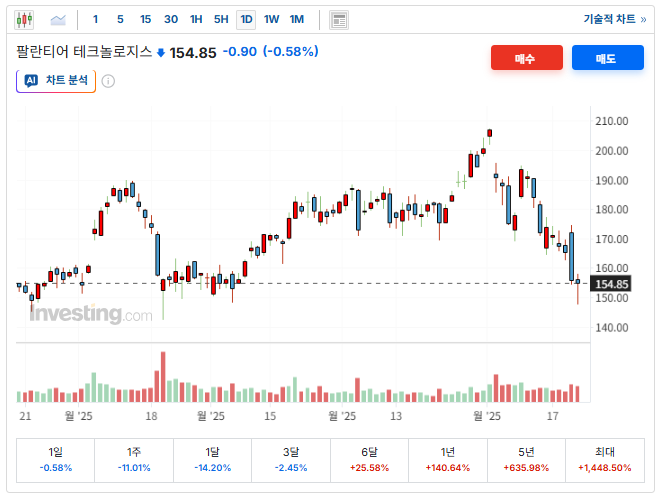This screenshot has height=496, width=657.
Task: Select the 1 minute interval
Action: (x=95, y=19)
